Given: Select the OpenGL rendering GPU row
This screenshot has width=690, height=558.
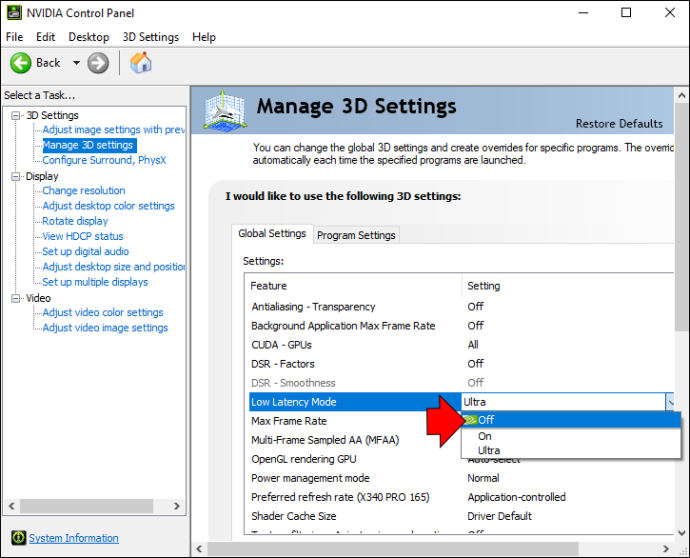Looking at the screenshot, I should (355, 459).
